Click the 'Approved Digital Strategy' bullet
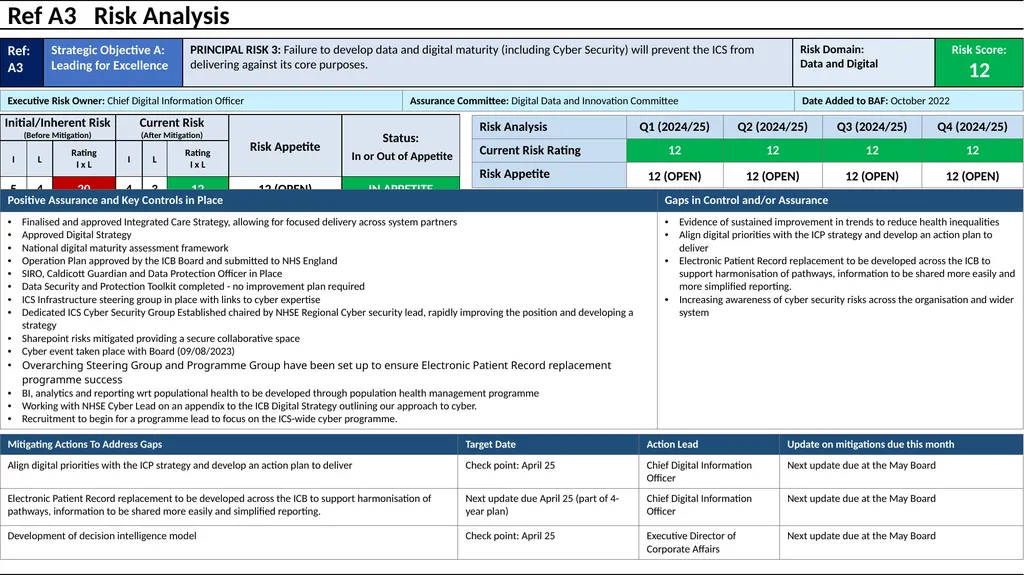This screenshot has width=1024, height=575. point(76,235)
